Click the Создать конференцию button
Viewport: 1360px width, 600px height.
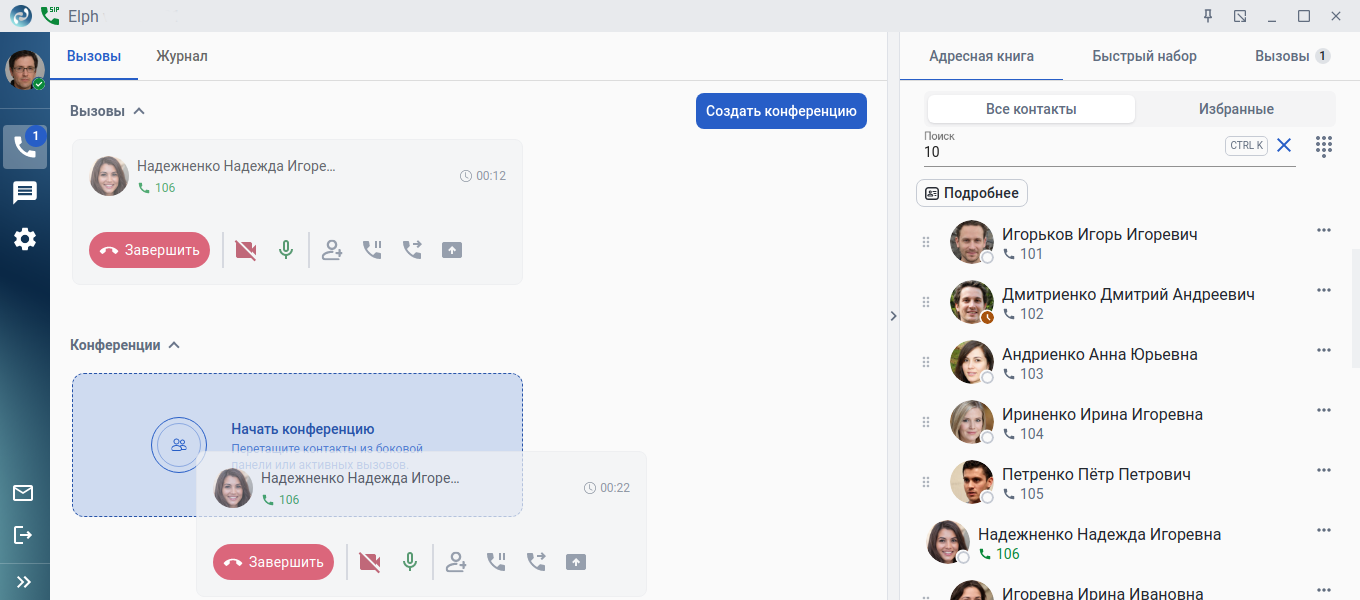click(x=781, y=111)
